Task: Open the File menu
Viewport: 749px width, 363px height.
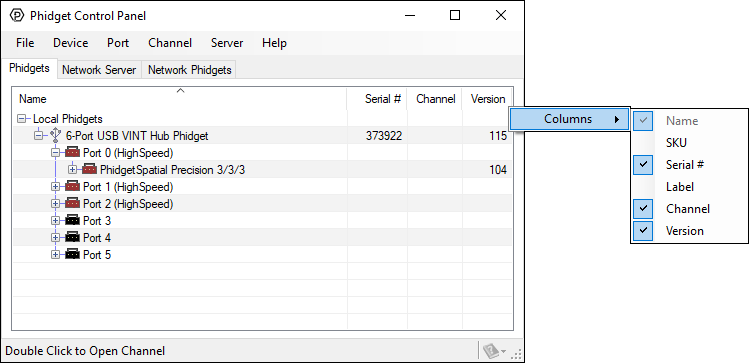Action: 25,43
